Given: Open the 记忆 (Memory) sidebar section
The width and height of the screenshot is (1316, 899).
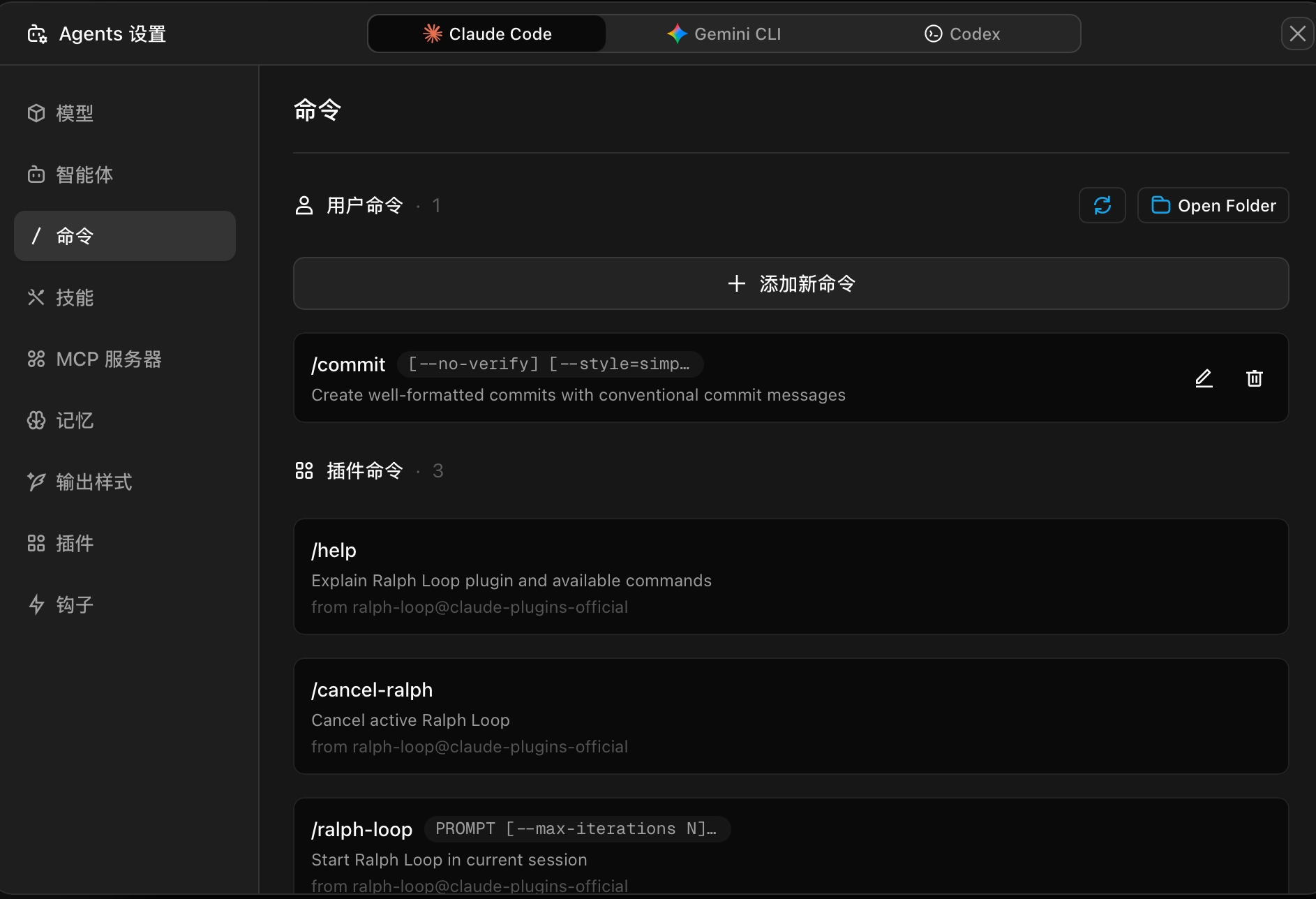Looking at the screenshot, I should click(74, 420).
